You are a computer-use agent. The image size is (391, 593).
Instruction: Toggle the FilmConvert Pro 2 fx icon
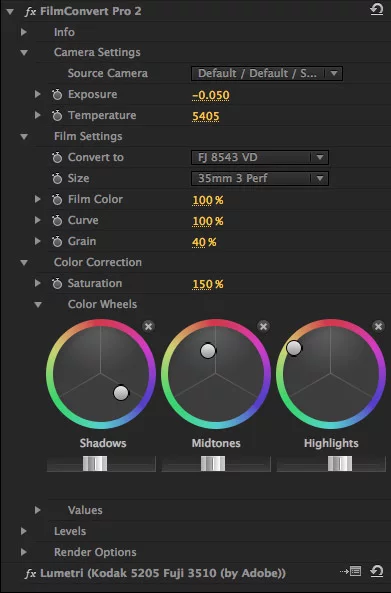[30, 11]
